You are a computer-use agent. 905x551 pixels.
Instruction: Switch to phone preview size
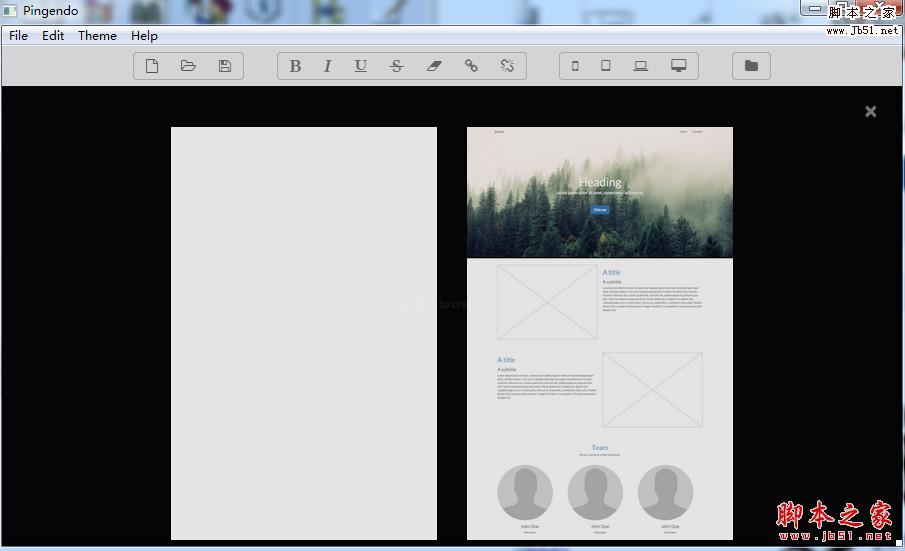coord(575,66)
